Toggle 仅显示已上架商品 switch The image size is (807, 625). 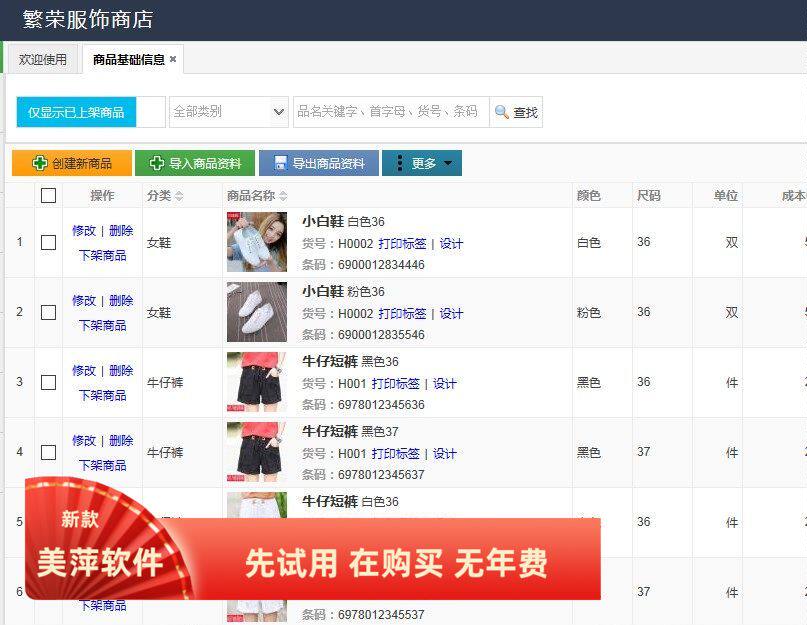(91, 112)
